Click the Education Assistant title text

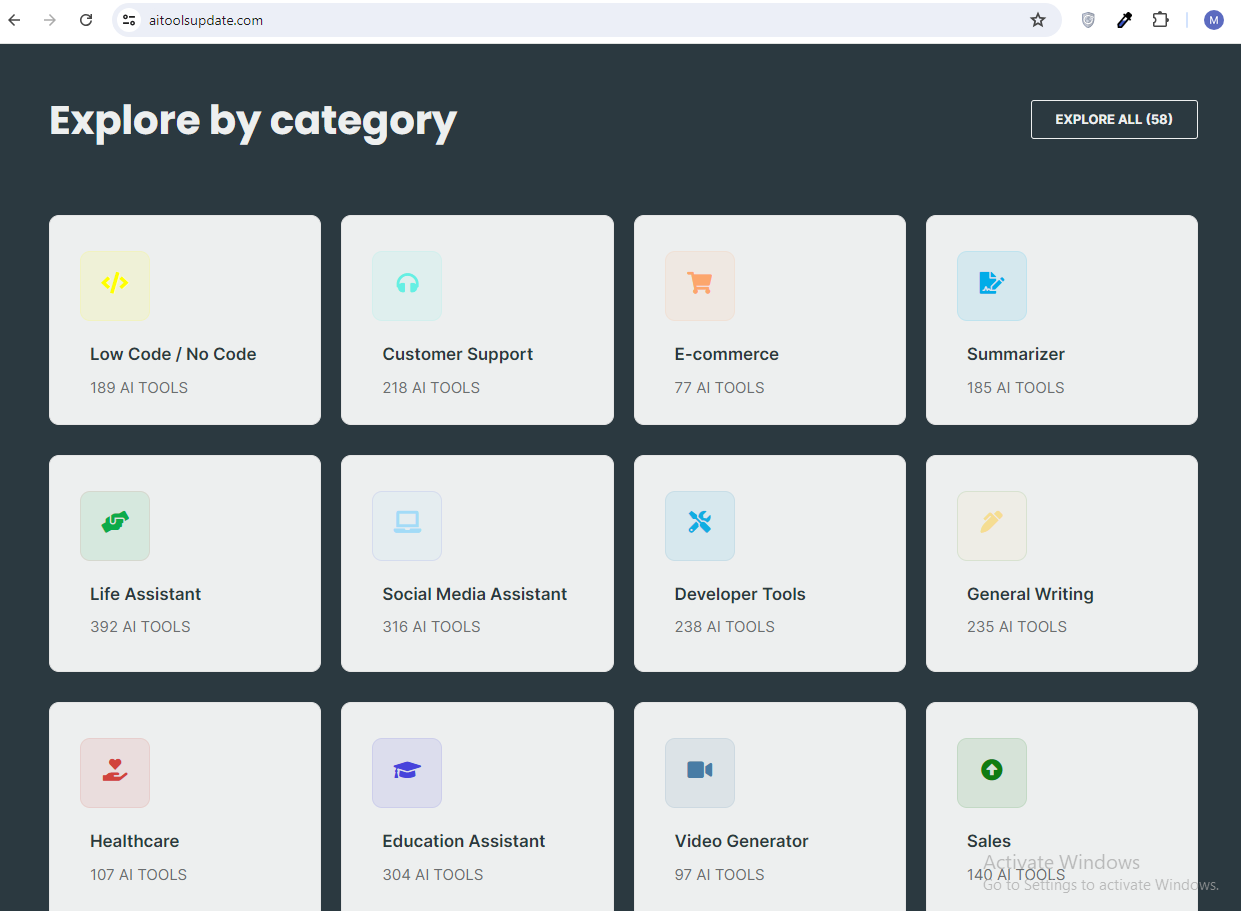click(x=463, y=841)
